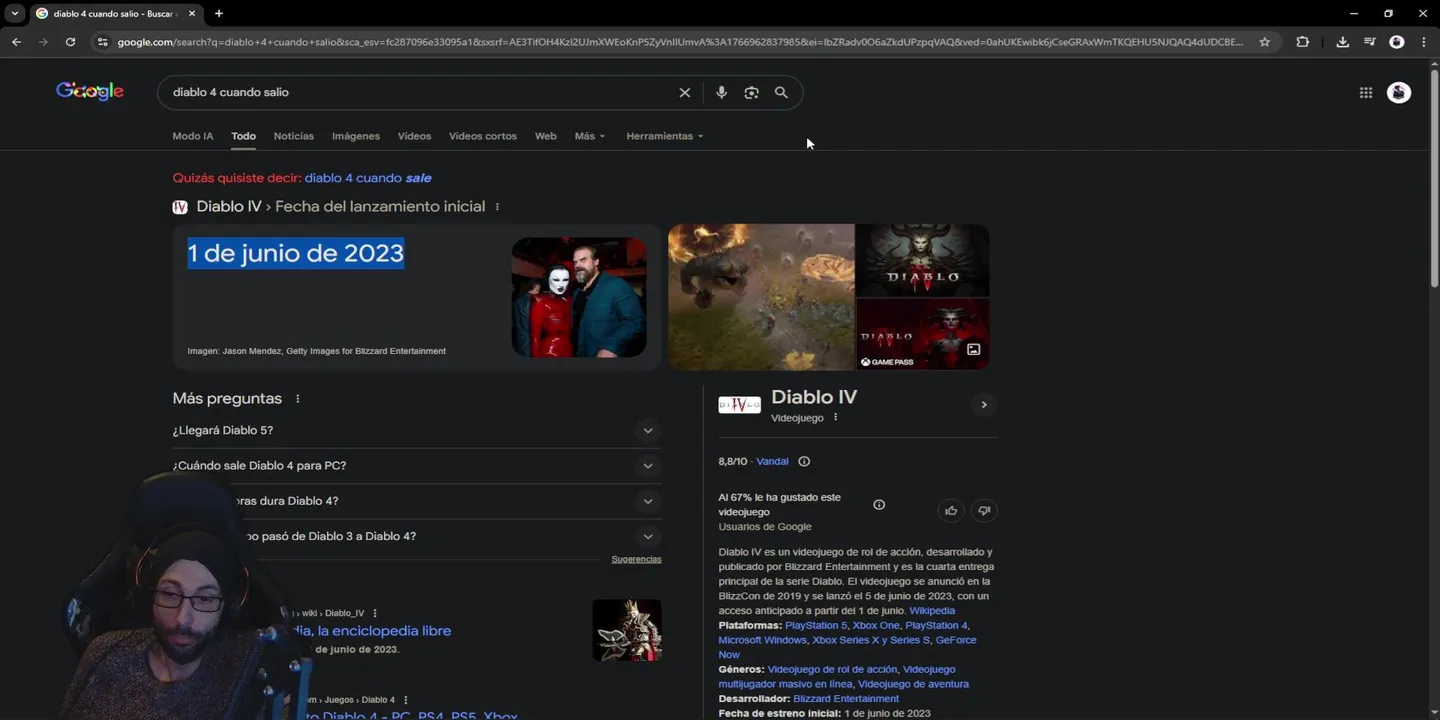Open options dots for the Wikipedia result

pyautogui.click(x=375, y=613)
